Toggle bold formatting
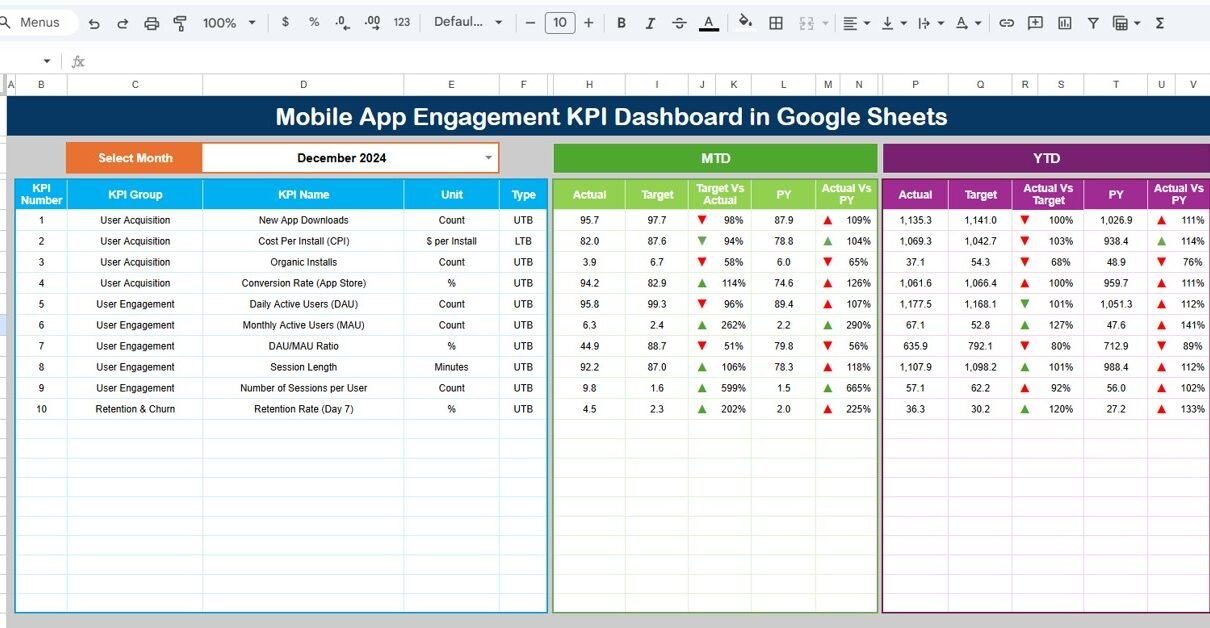This screenshot has width=1210, height=628. click(x=621, y=23)
